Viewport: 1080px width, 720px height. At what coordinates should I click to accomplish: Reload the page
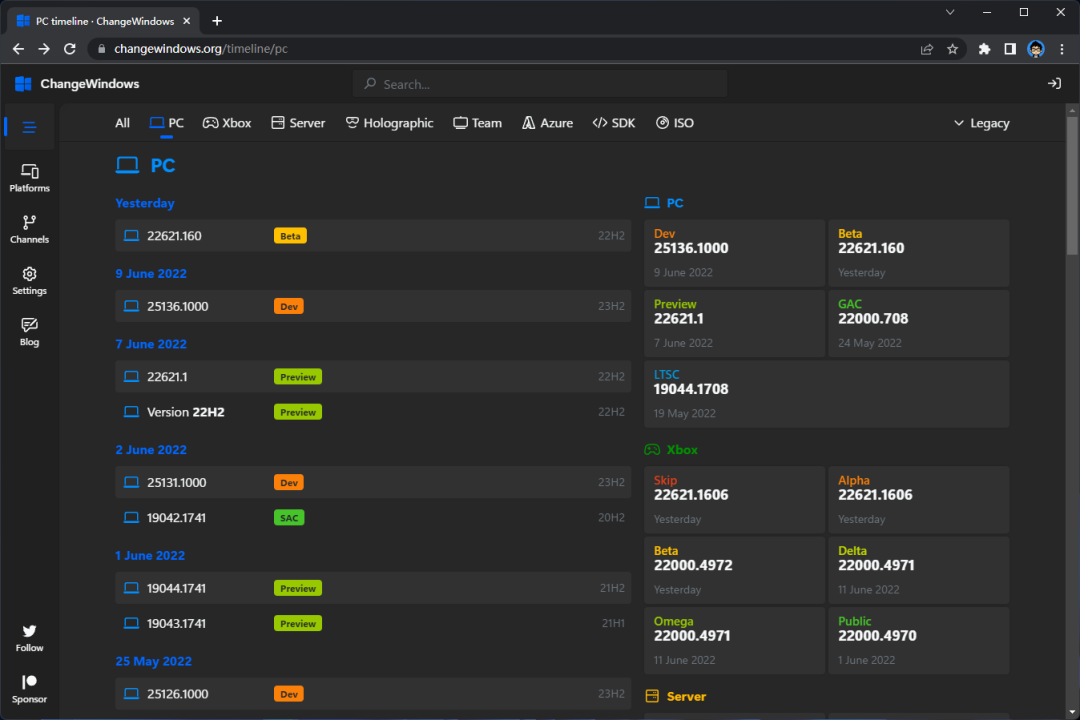point(70,49)
